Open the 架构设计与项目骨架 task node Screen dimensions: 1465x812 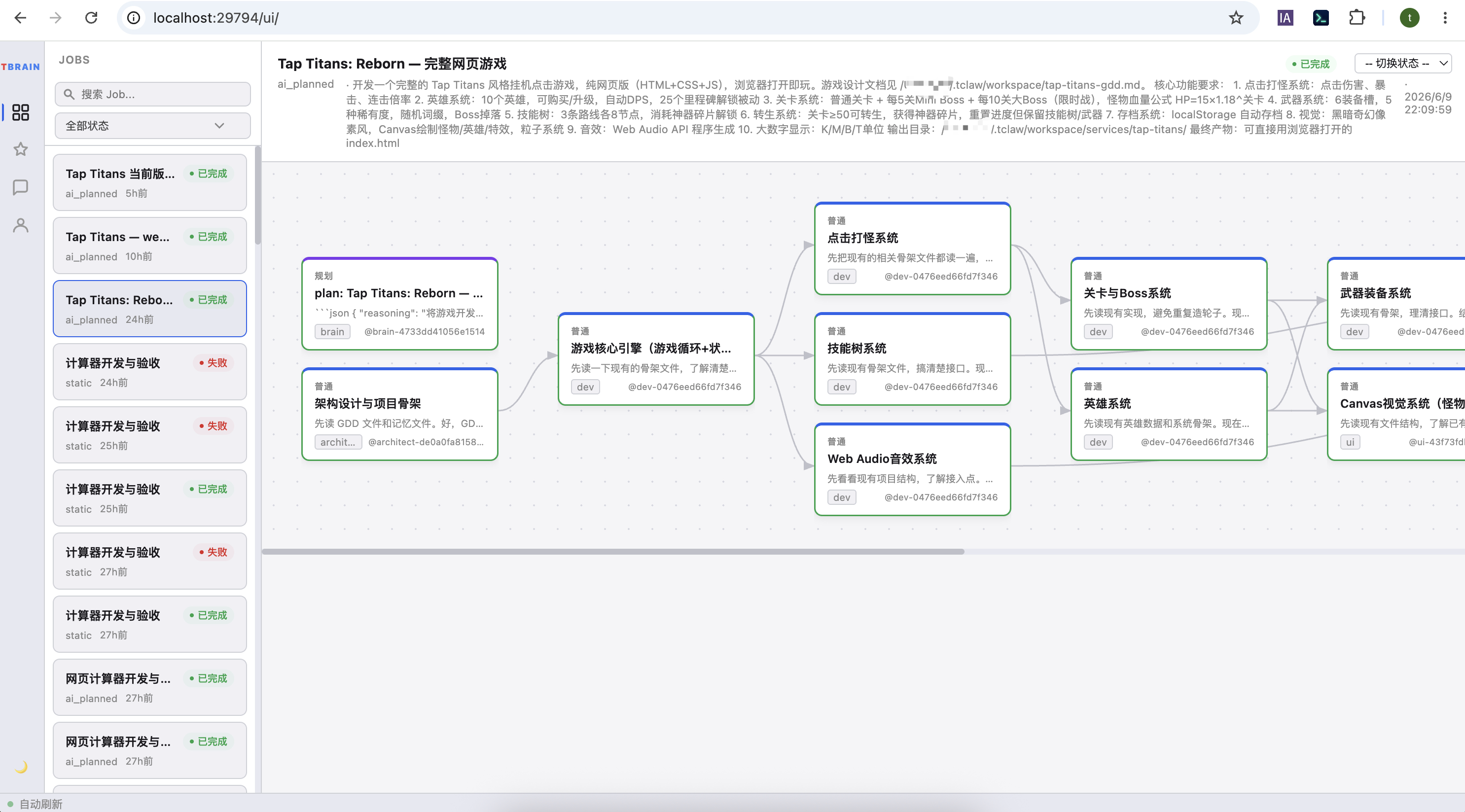(400, 414)
